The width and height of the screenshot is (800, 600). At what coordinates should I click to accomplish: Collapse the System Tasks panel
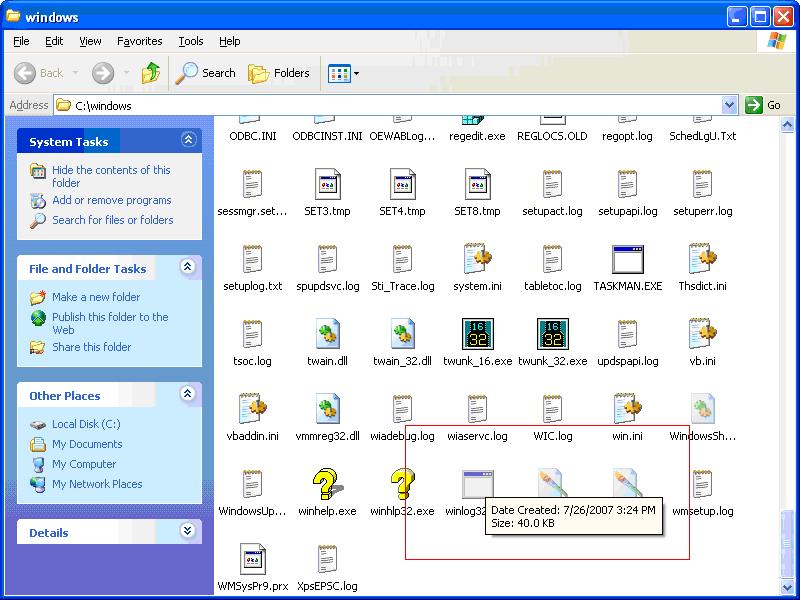188,140
